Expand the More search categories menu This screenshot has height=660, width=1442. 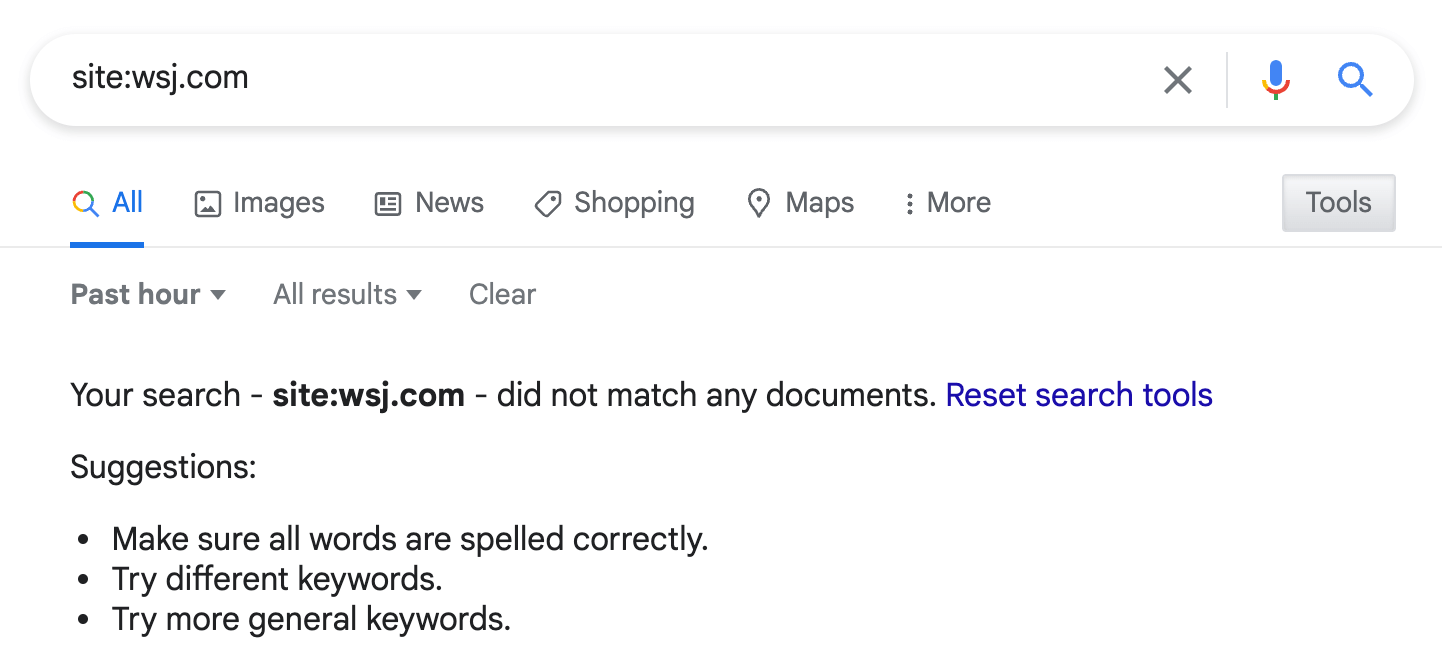click(x=944, y=203)
